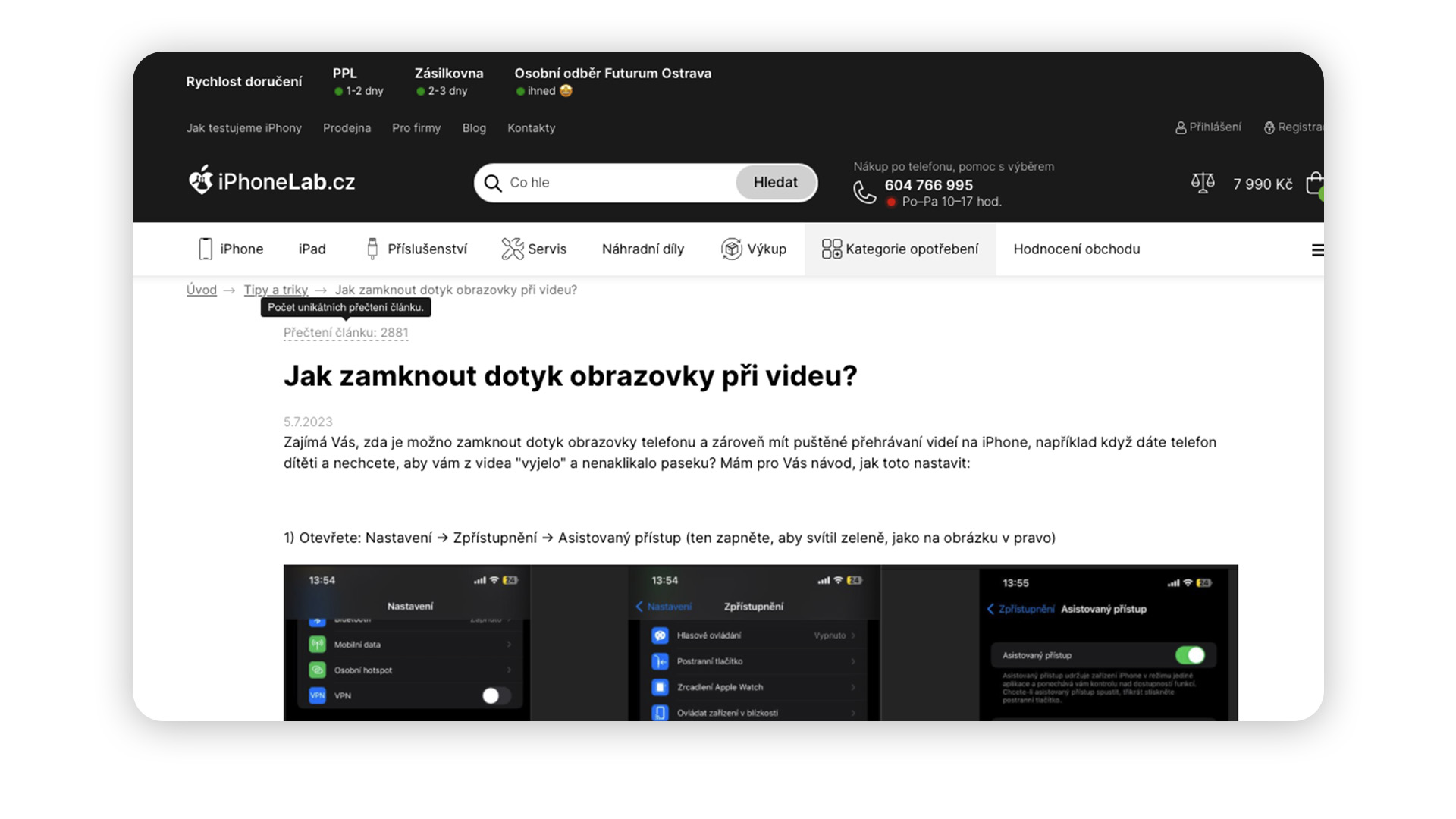Click Zásilkovna 2-3 dny delivery info
The width and height of the screenshot is (1456, 819).
[x=449, y=82]
